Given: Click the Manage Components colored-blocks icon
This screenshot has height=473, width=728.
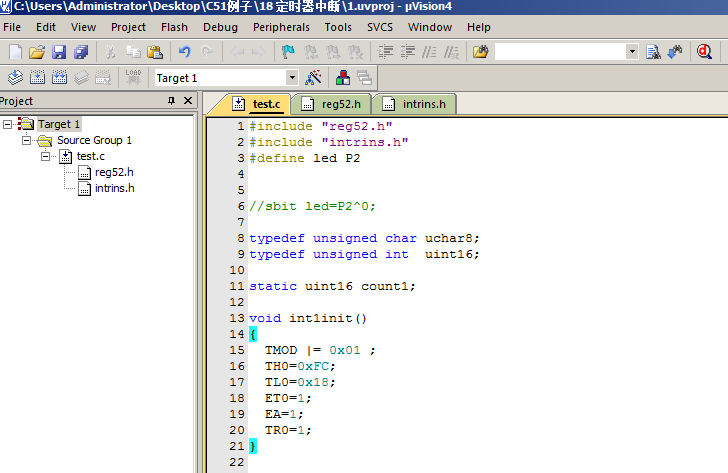Looking at the screenshot, I should pos(343,77).
